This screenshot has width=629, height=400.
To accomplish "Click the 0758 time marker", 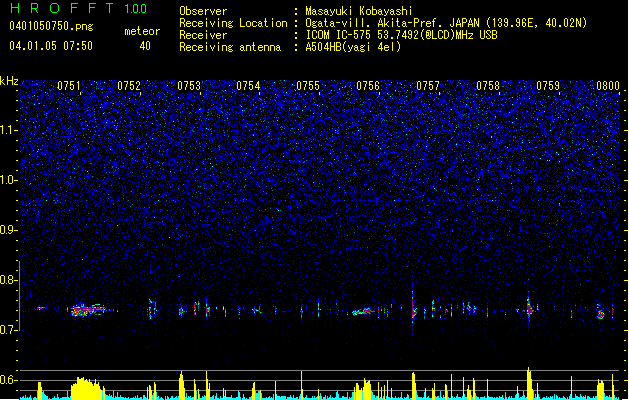I will [x=488, y=86].
